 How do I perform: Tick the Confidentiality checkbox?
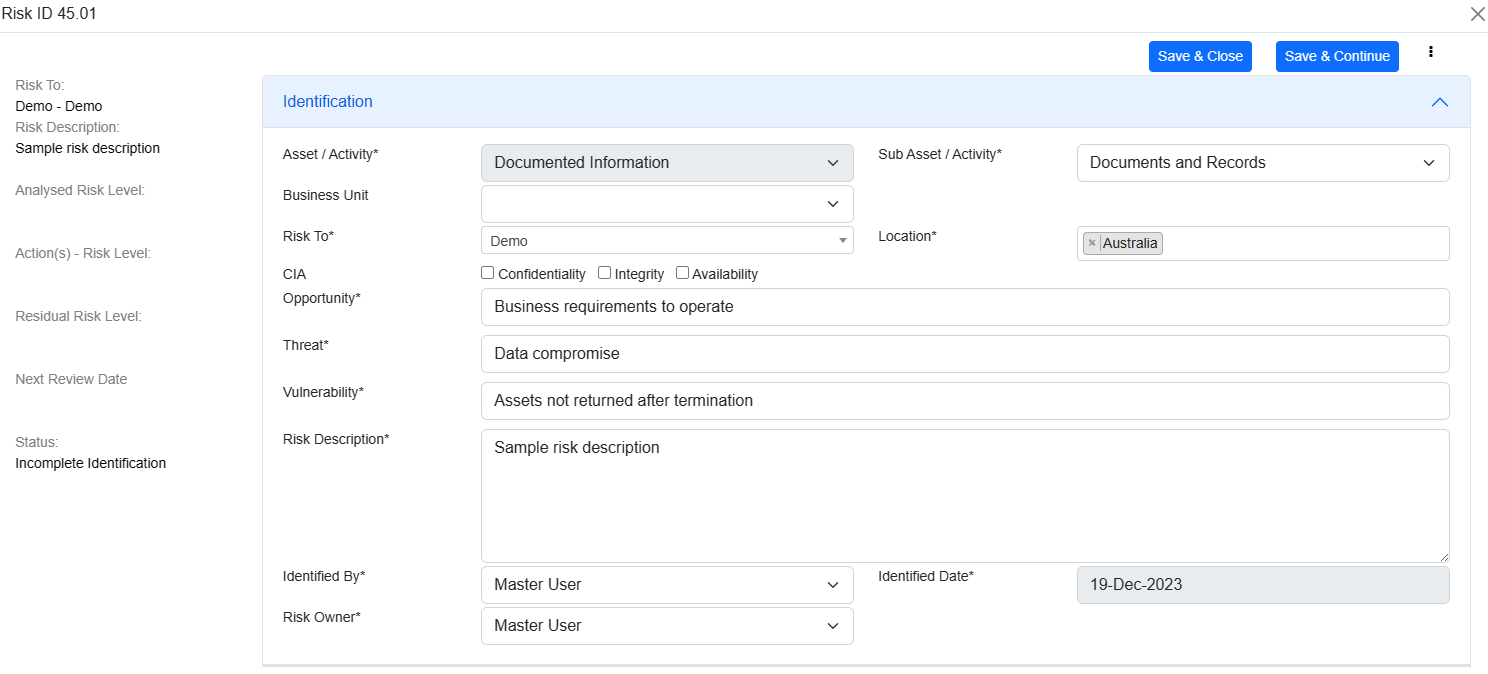pyautogui.click(x=488, y=273)
